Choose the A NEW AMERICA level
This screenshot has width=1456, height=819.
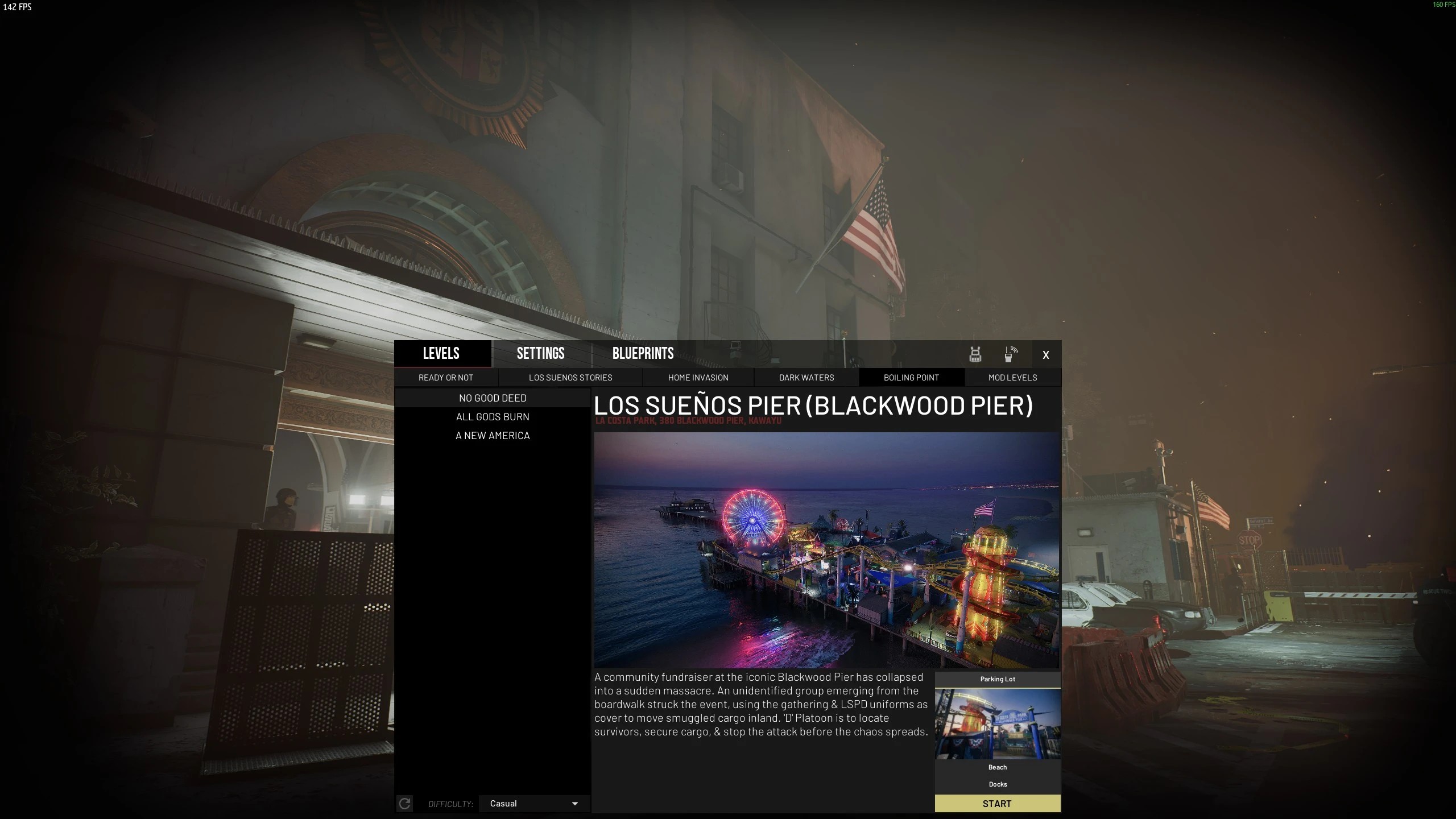pyautogui.click(x=493, y=436)
